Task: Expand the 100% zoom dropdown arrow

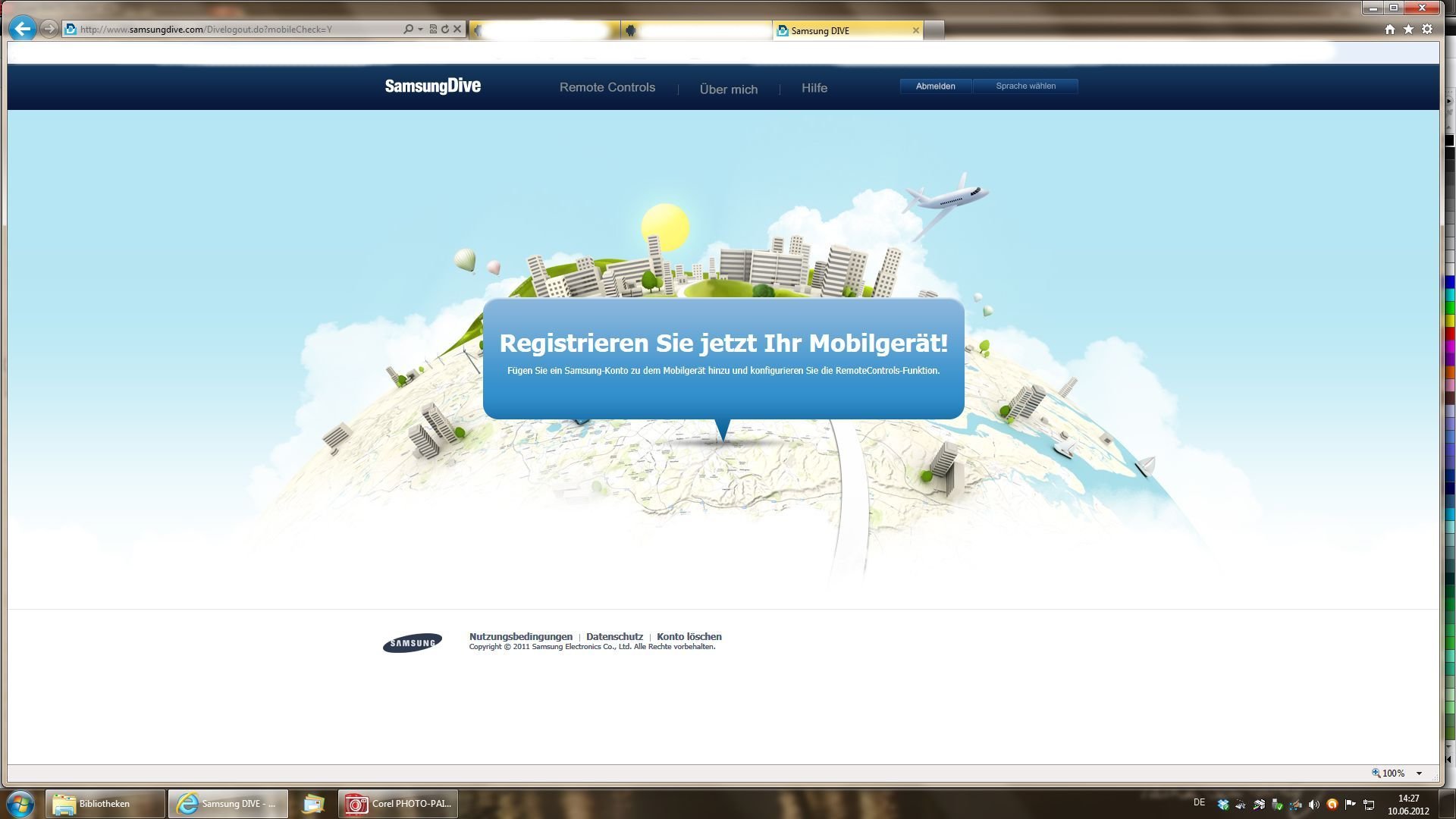Action: pyautogui.click(x=1419, y=773)
